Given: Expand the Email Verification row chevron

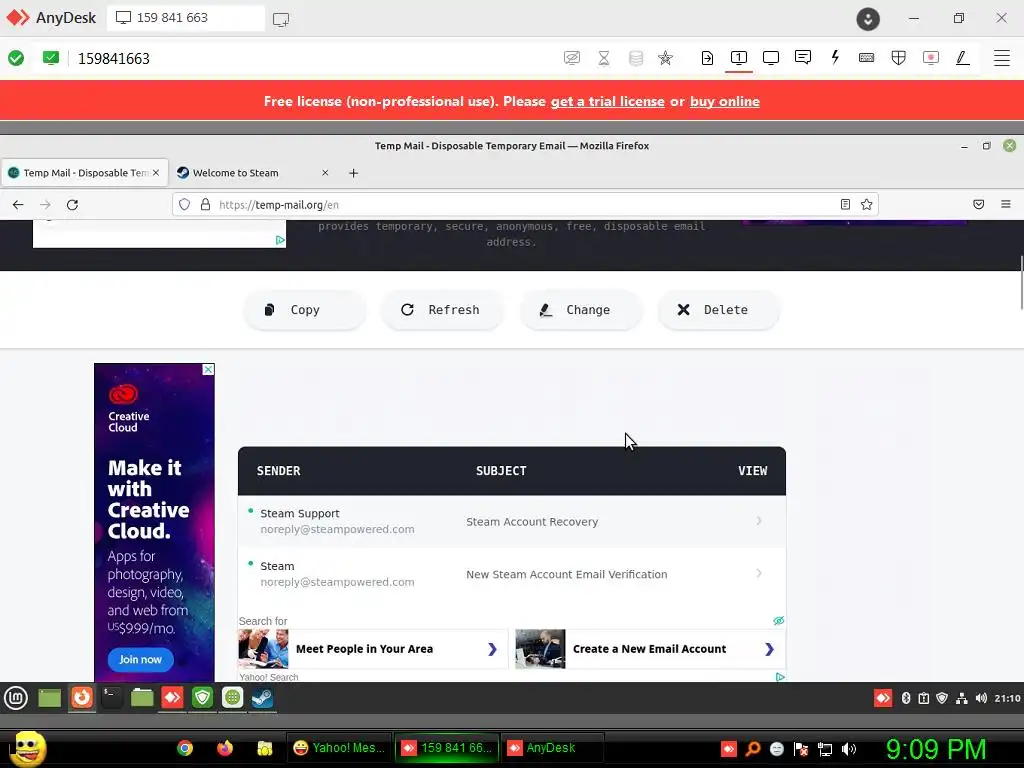Looking at the screenshot, I should [759, 573].
